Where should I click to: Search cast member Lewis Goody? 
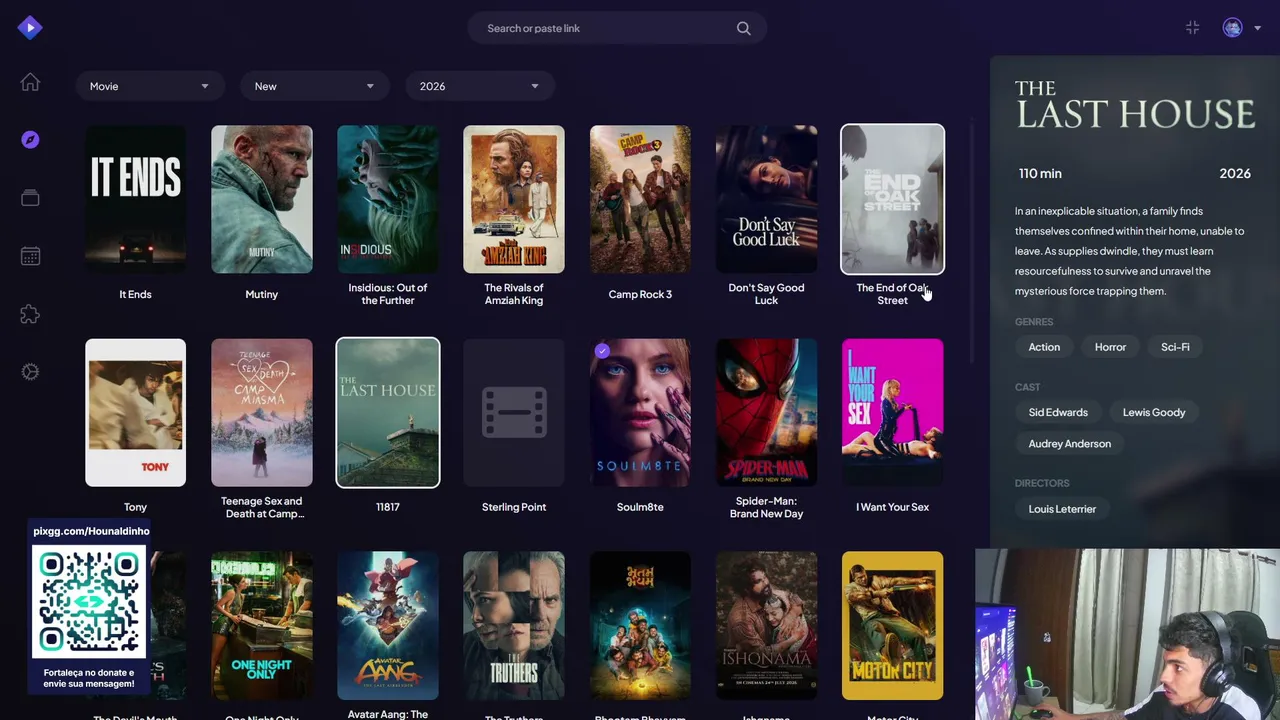click(x=1154, y=412)
